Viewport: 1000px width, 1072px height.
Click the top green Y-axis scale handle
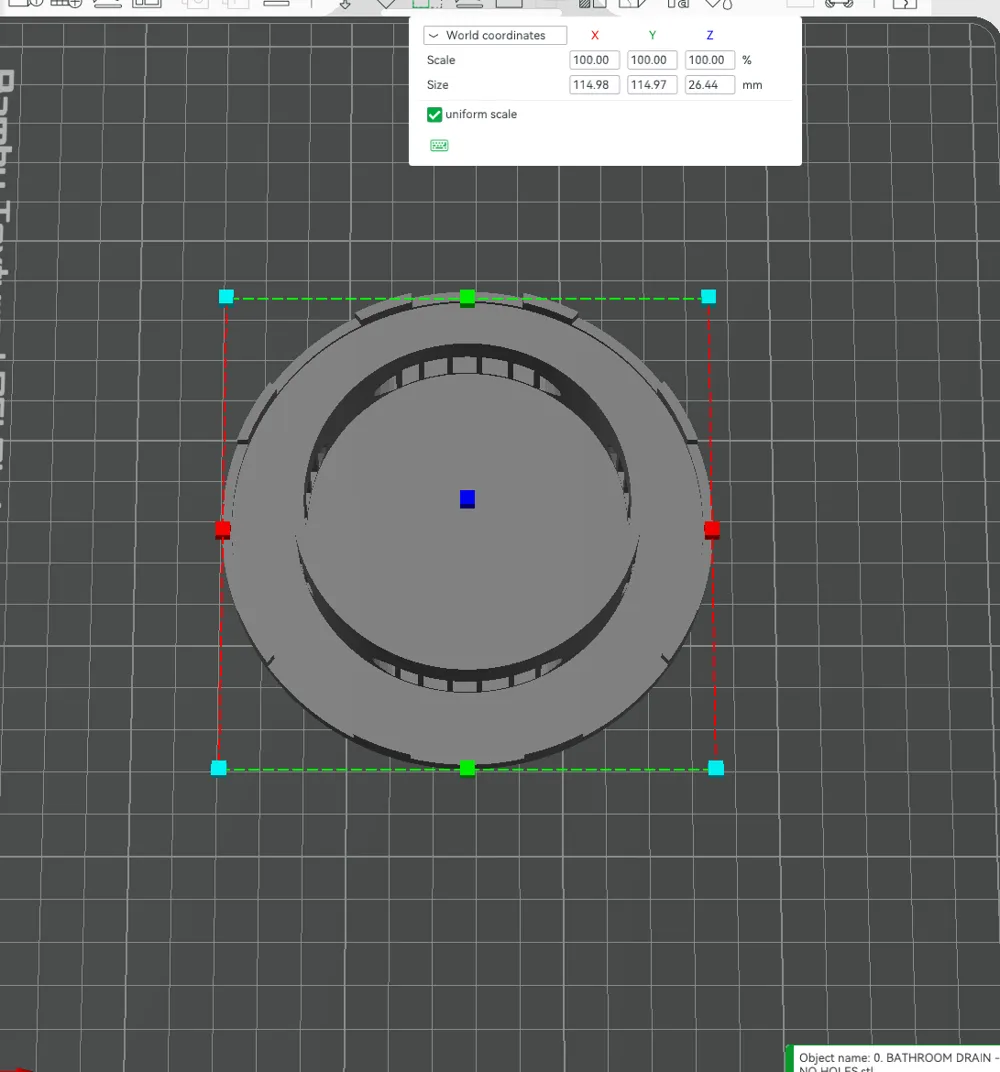tap(468, 298)
